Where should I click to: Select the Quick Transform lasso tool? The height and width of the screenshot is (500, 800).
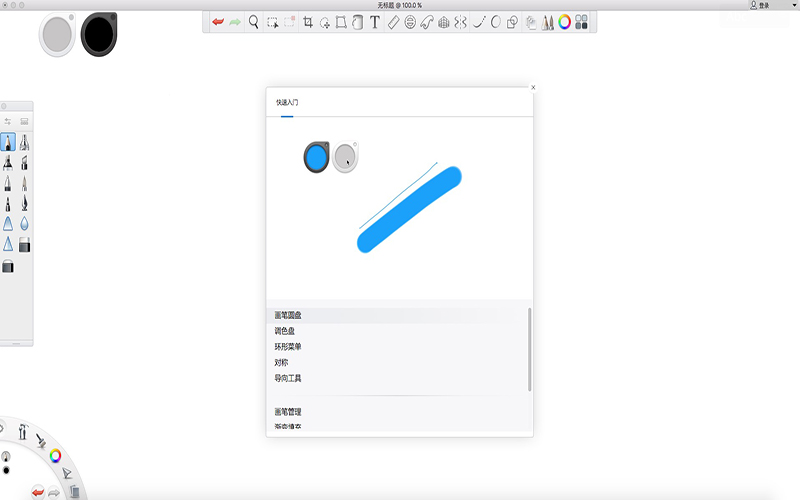click(x=324, y=22)
